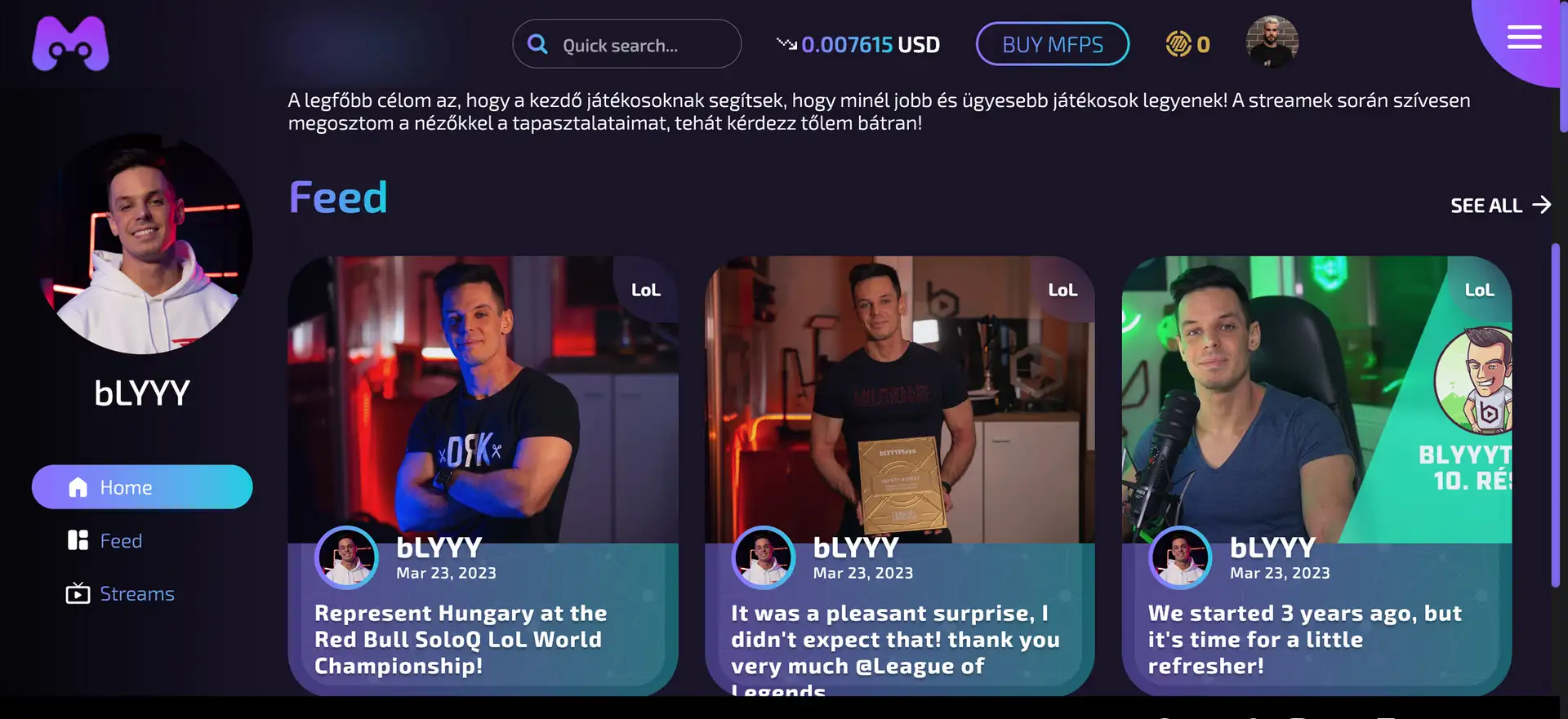Click the controller logo icon
Viewport: 1568px width, 719px height.
[x=70, y=43]
